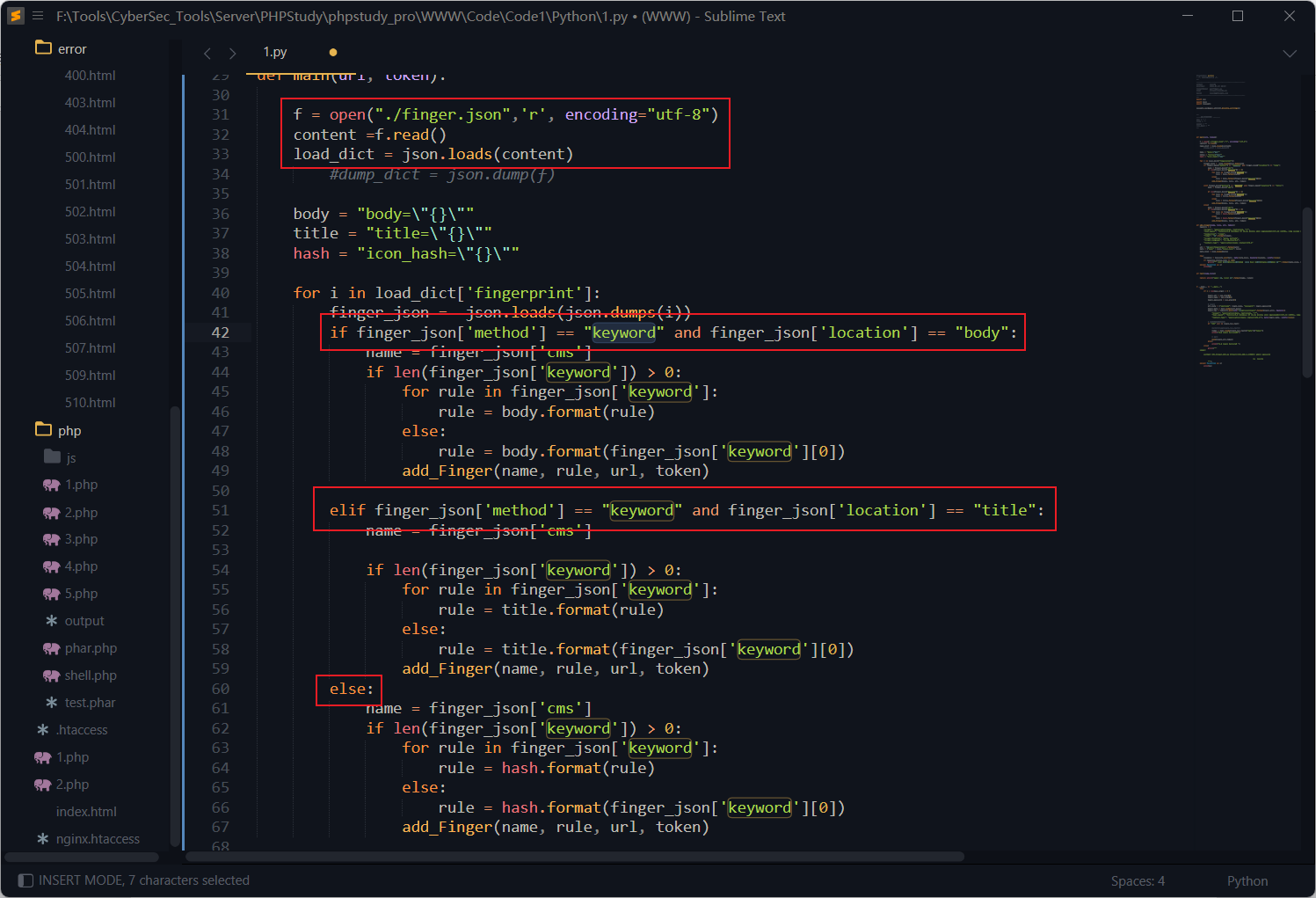This screenshot has height=898, width=1316.
Task: Open the shell.php file in sidebar
Action: pos(90,675)
